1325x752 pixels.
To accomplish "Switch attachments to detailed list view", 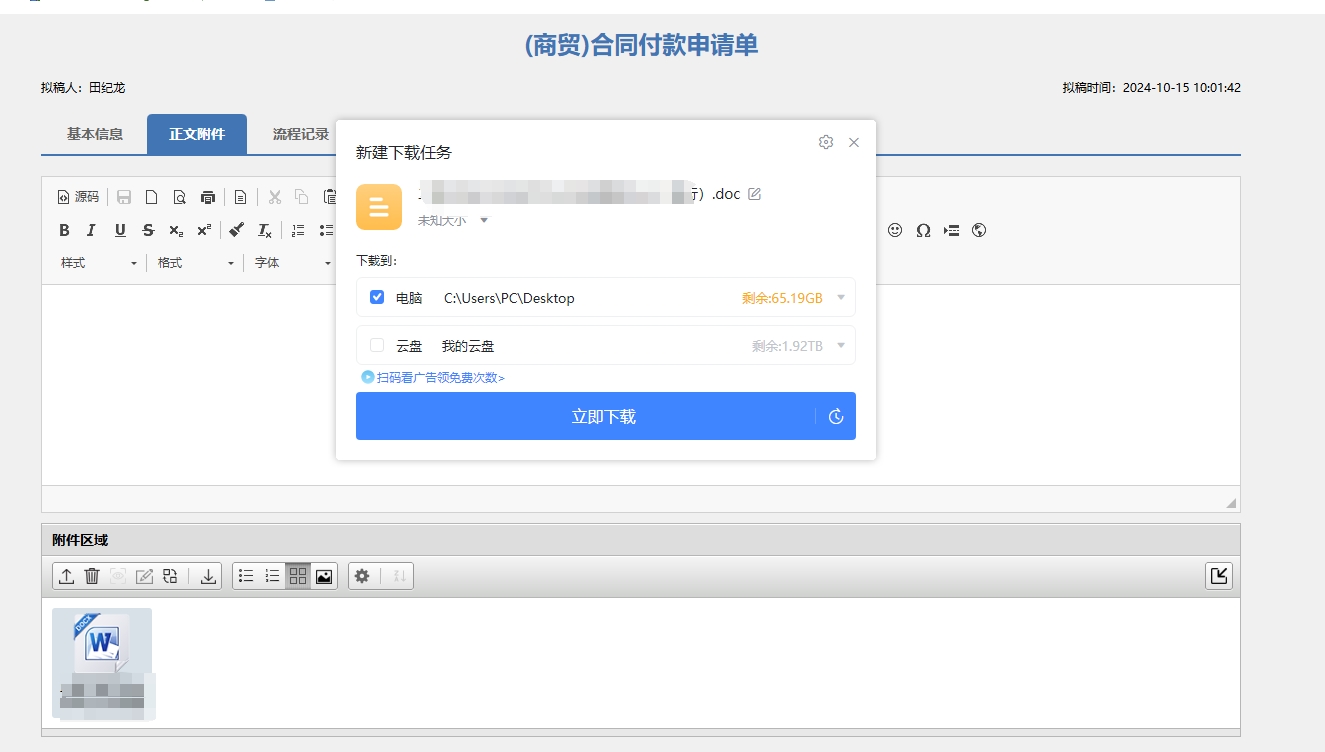I will (x=272, y=576).
